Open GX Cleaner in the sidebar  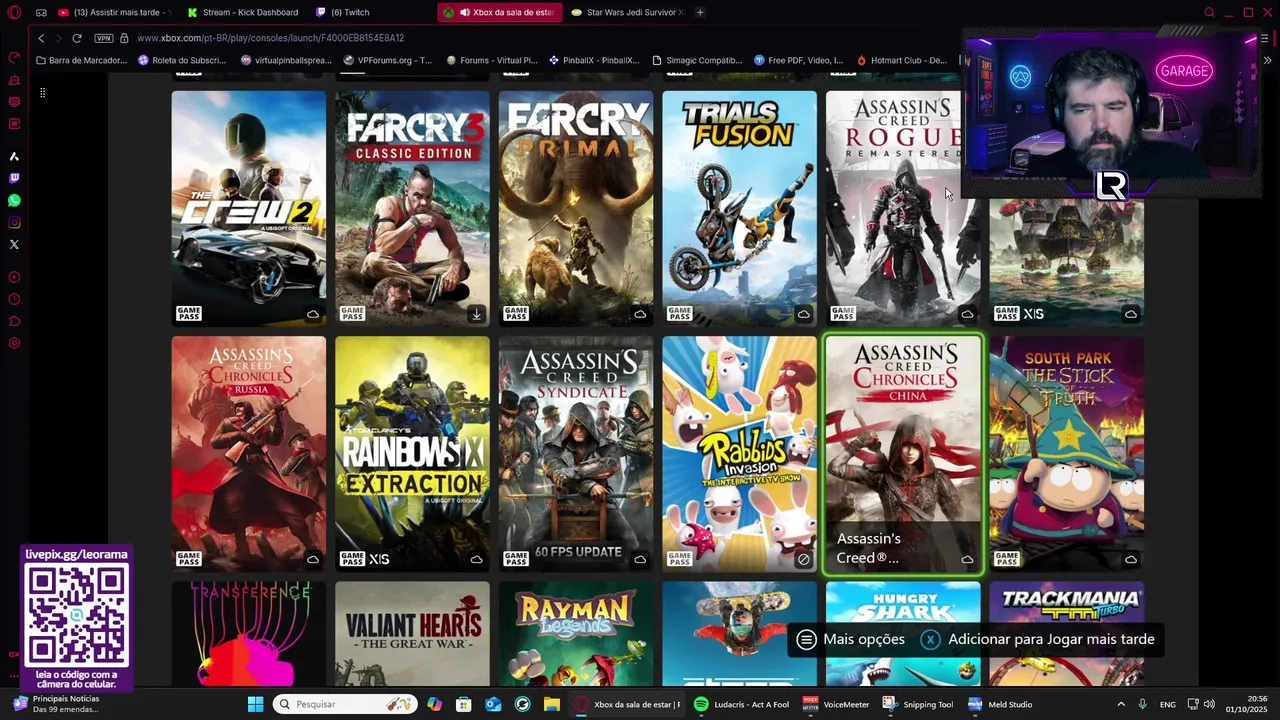click(x=14, y=80)
